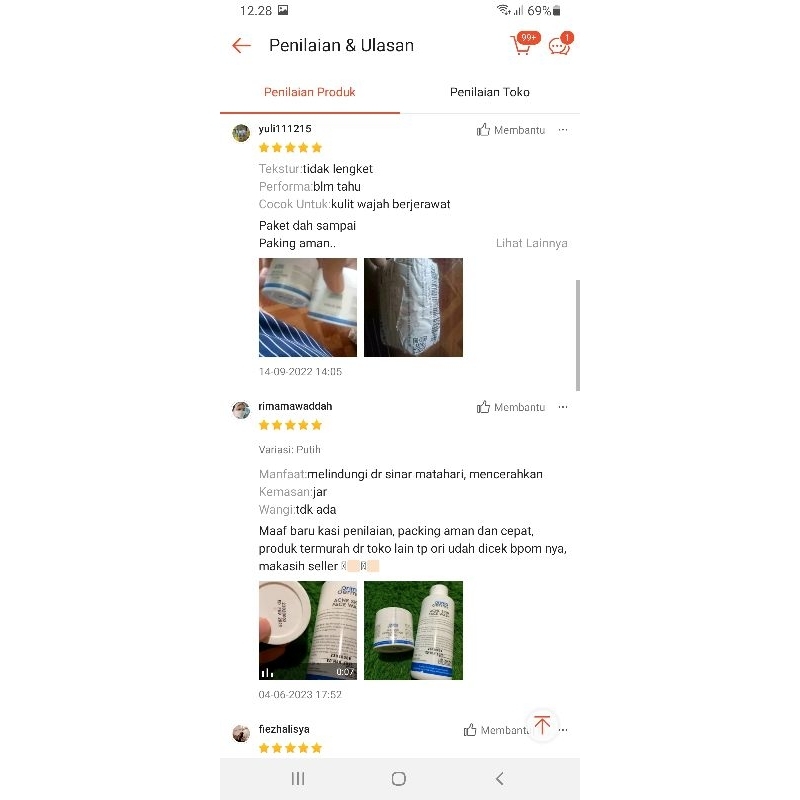Open fiezhalisya's profile avatar
800x800 pixels.
pyautogui.click(x=241, y=733)
